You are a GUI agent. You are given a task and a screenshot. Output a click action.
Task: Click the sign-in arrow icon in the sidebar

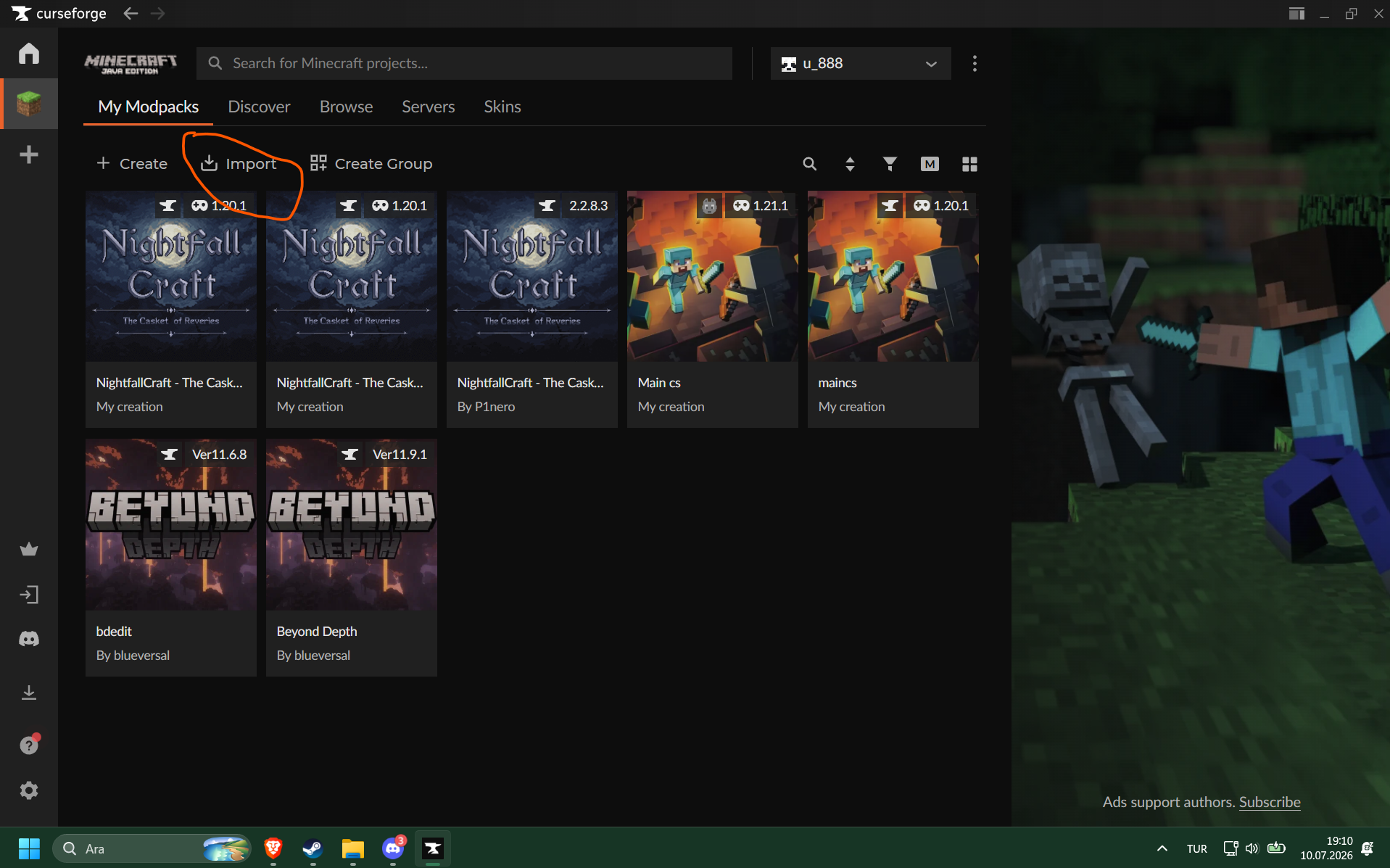[29, 595]
